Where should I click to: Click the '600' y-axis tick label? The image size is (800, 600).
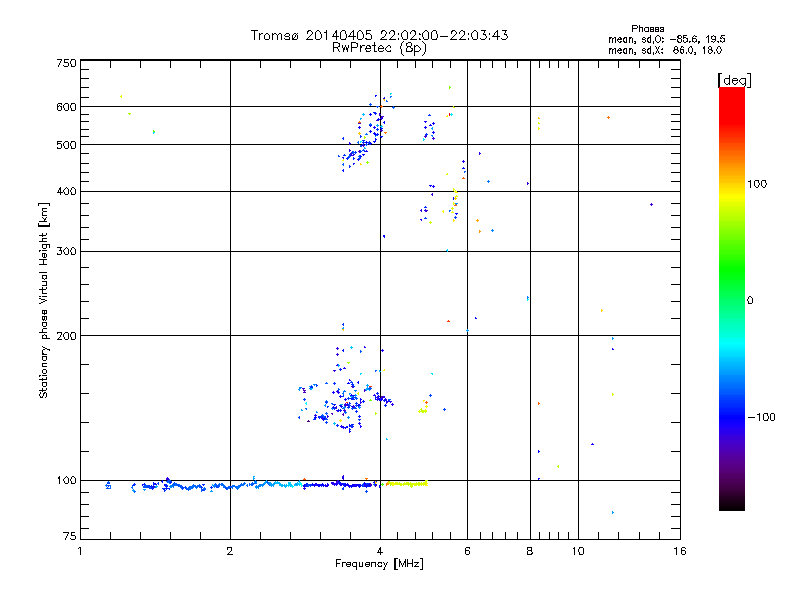coord(66,107)
